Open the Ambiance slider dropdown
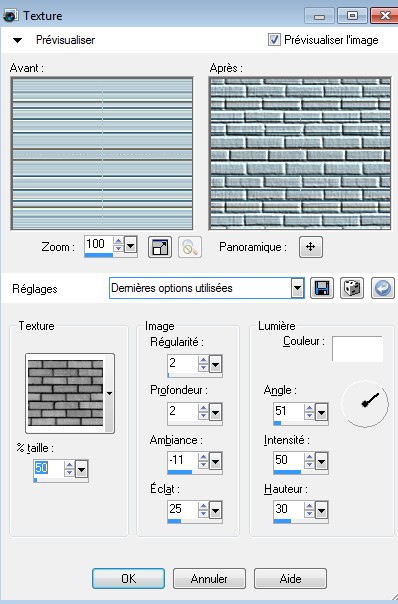Viewport: 398px width, 604px height. (215, 461)
